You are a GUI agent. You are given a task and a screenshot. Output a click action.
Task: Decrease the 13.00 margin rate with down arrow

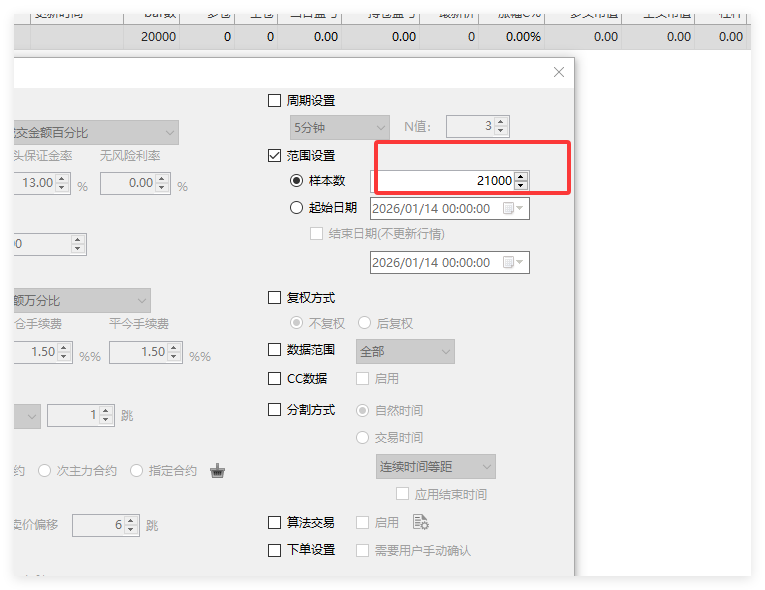pos(63,189)
